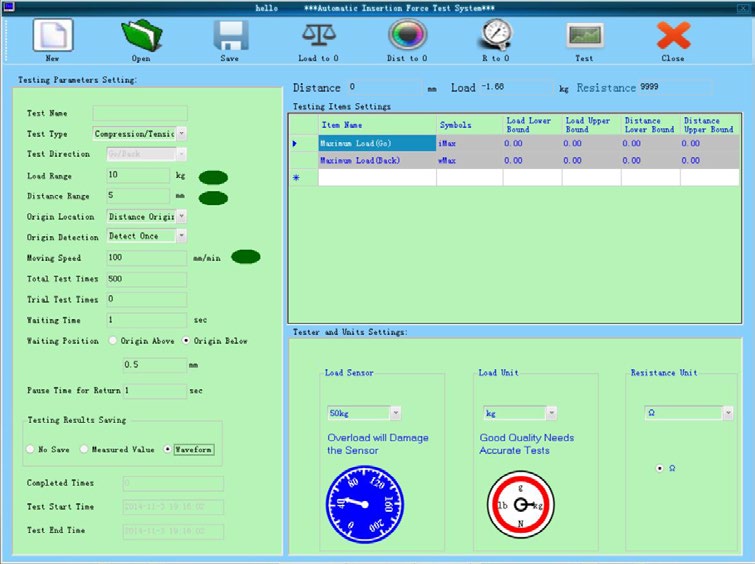Click the R to 0 gauge icon

click(x=495, y=35)
